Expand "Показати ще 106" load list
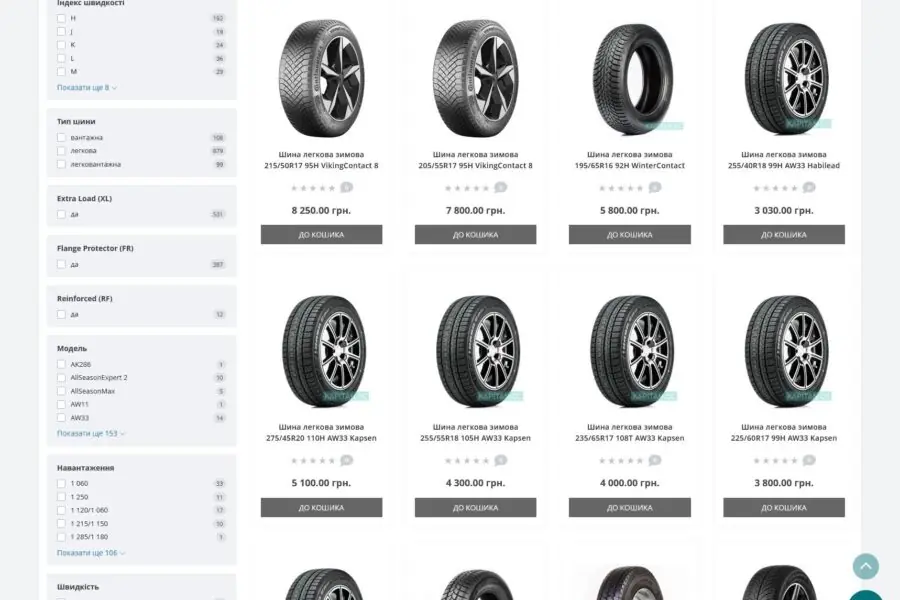Screen dimensions: 900x600 [91, 553]
